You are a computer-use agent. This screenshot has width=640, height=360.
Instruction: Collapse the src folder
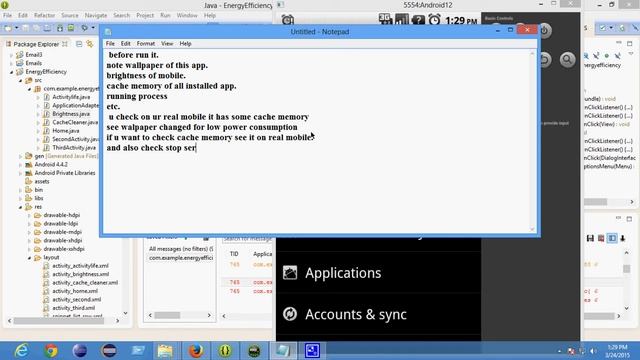[x=20, y=80]
